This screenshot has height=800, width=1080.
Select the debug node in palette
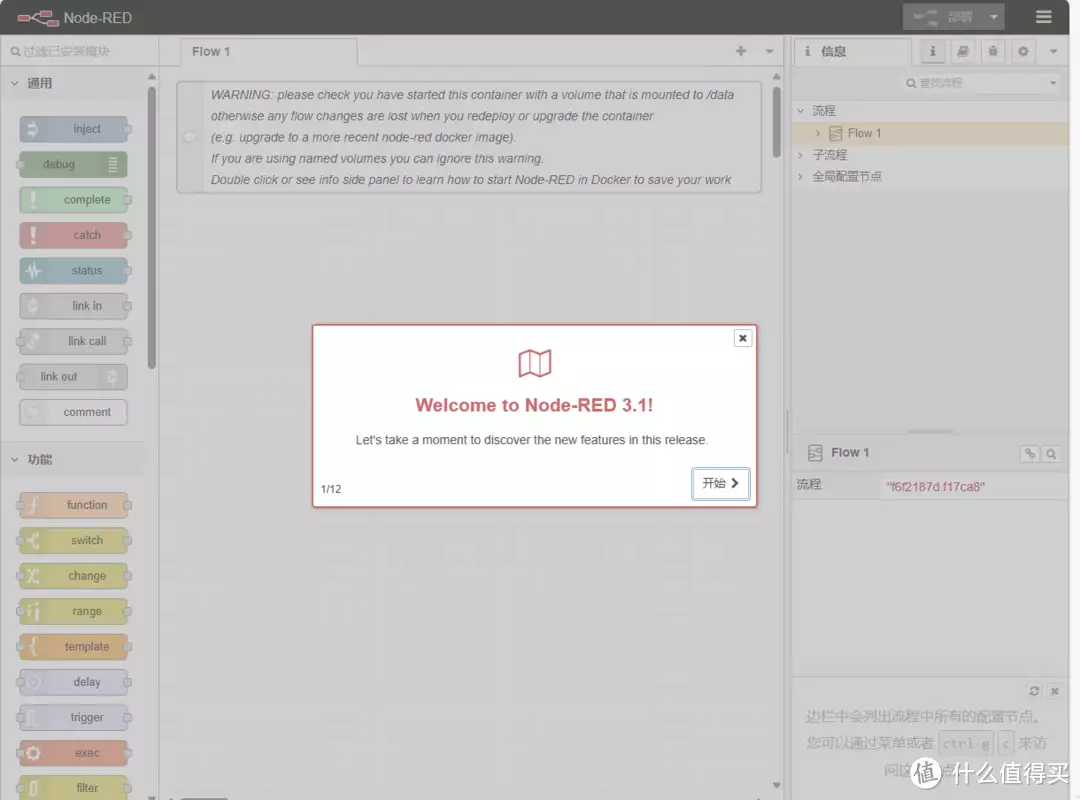(x=74, y=165)
